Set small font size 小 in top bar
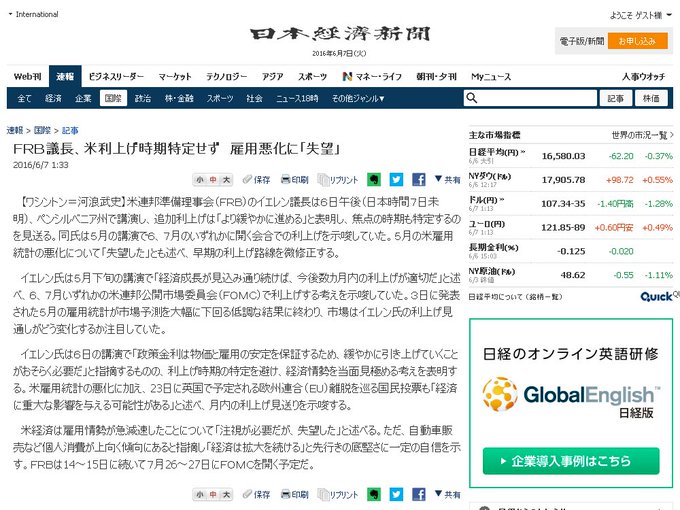Image resolution: width=680 pixels, height=510 pixels. 199,180
